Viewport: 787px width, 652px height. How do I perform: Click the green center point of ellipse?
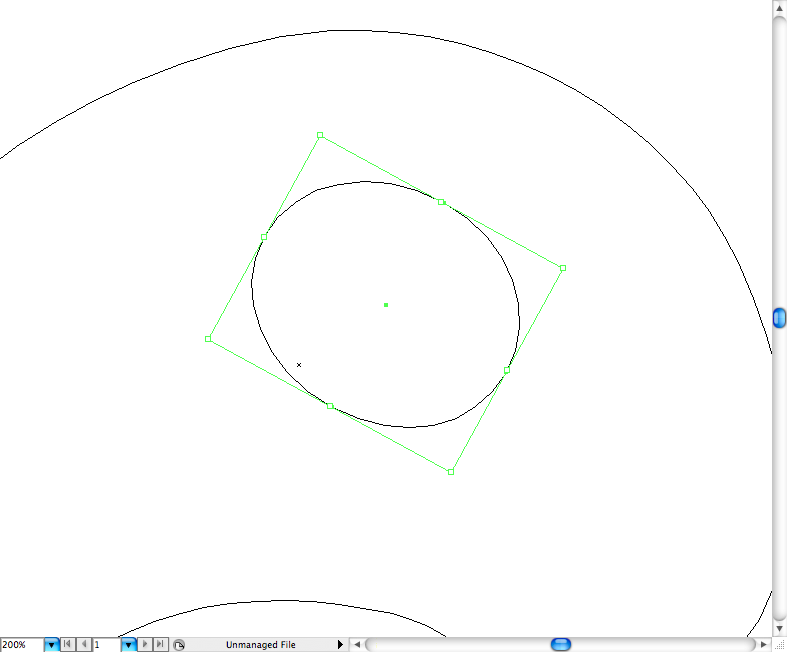386,305
